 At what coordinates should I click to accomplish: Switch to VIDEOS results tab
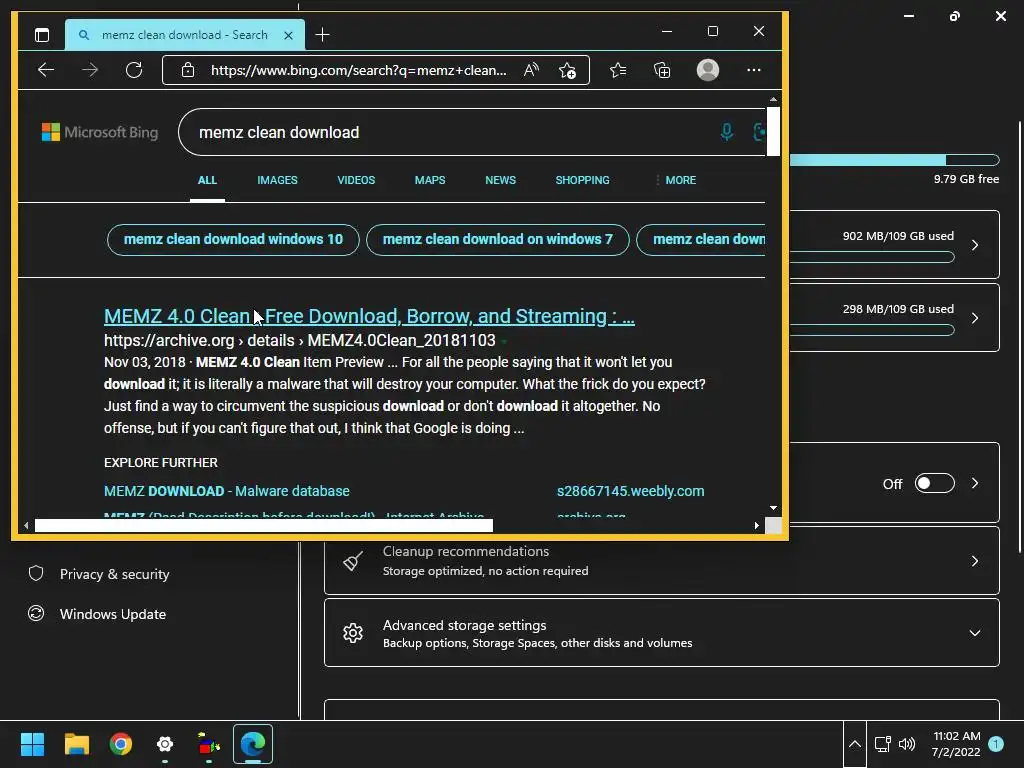tap(356, 180)
